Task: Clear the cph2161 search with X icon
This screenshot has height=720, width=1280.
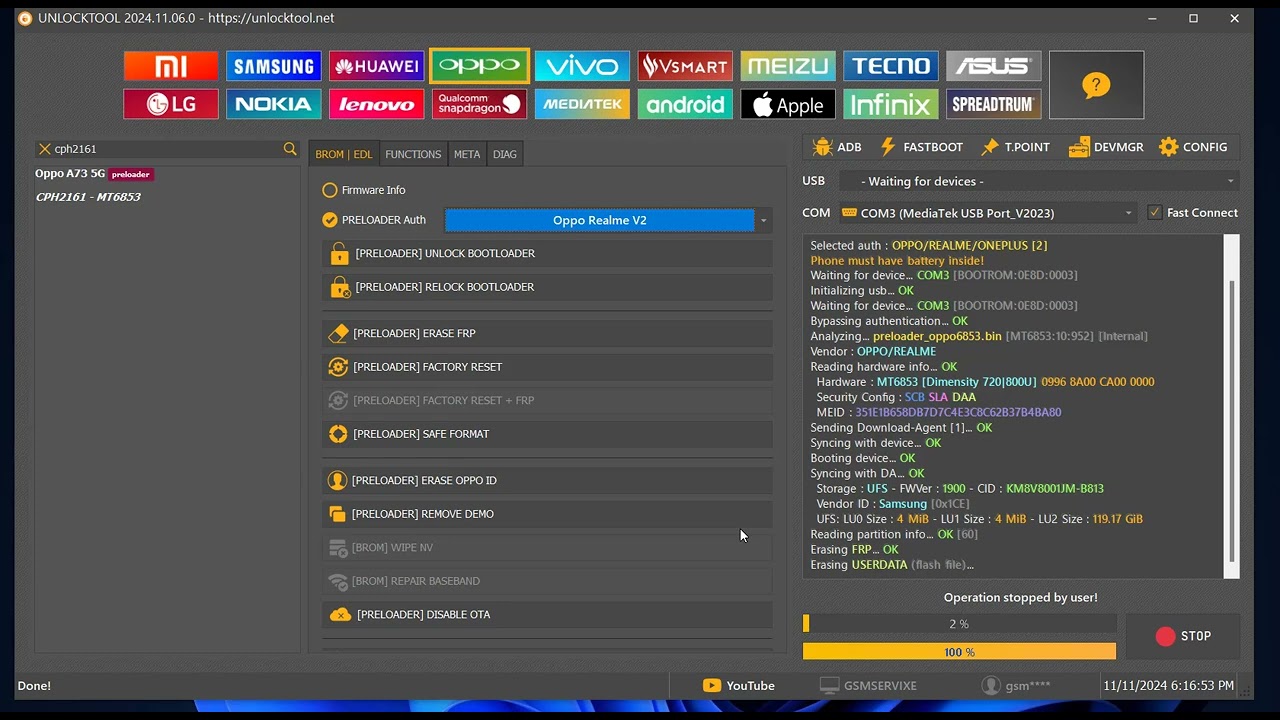Action: (45, 149)
